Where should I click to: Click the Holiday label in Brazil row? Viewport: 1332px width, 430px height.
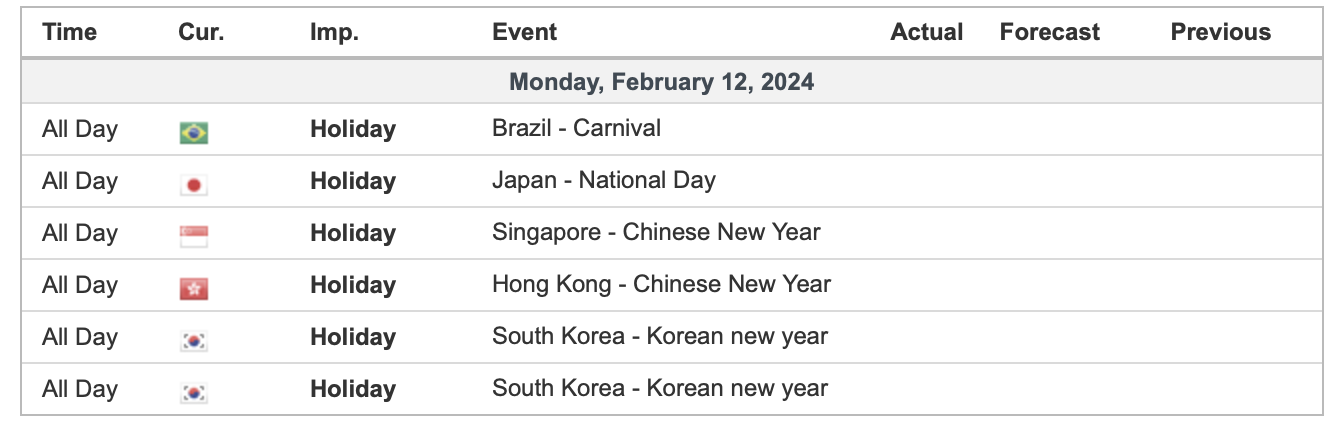353,129
